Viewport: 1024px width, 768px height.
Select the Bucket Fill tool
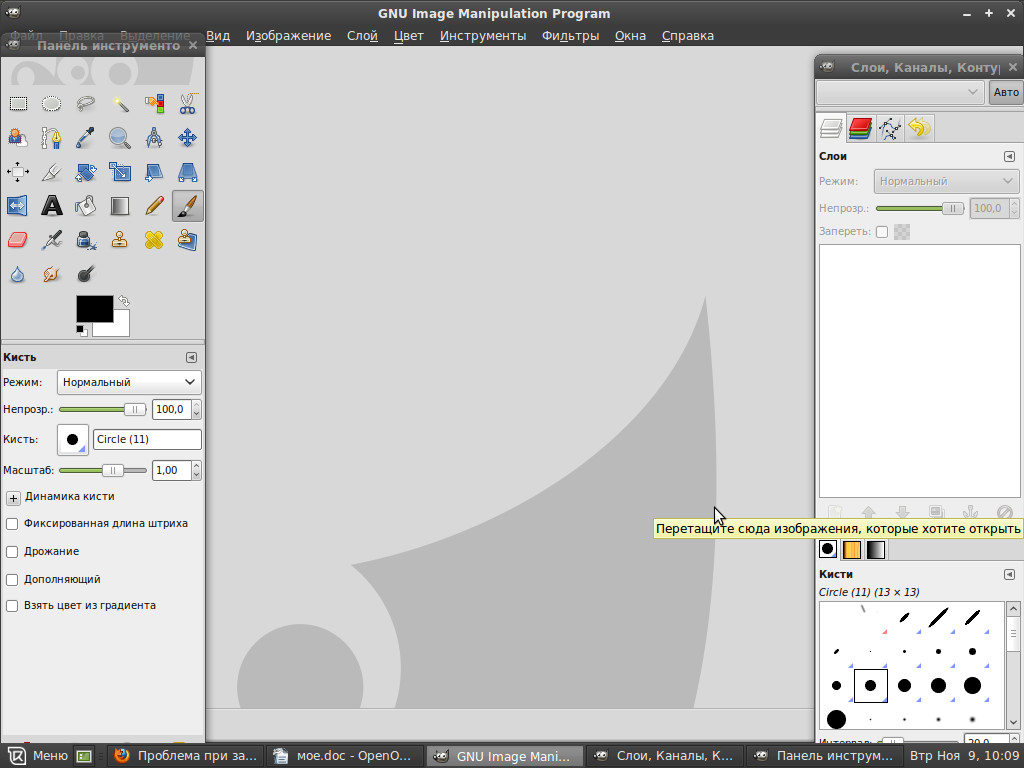tap(86, 206)
